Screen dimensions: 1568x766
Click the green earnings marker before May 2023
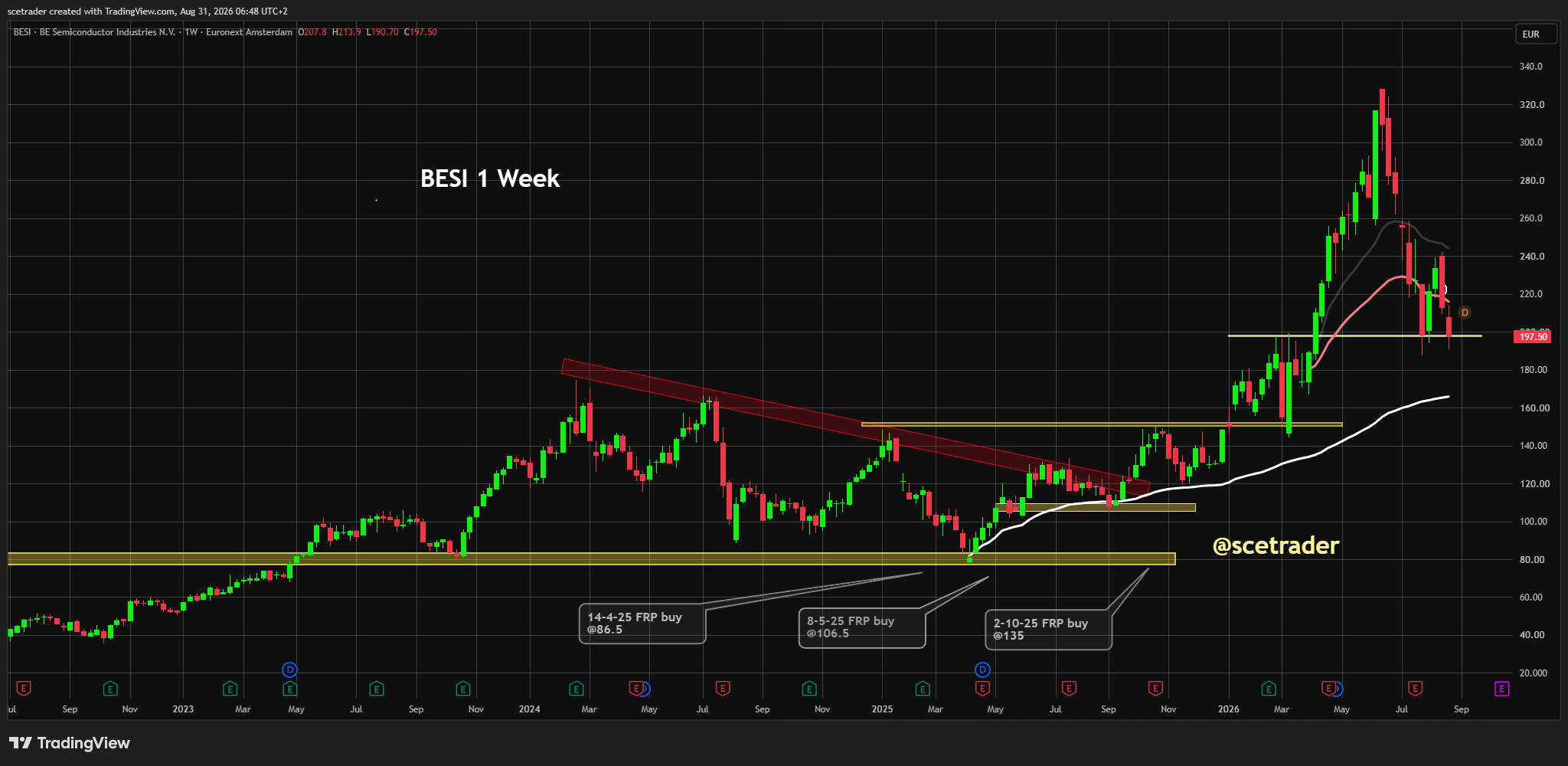coord(289,689)
